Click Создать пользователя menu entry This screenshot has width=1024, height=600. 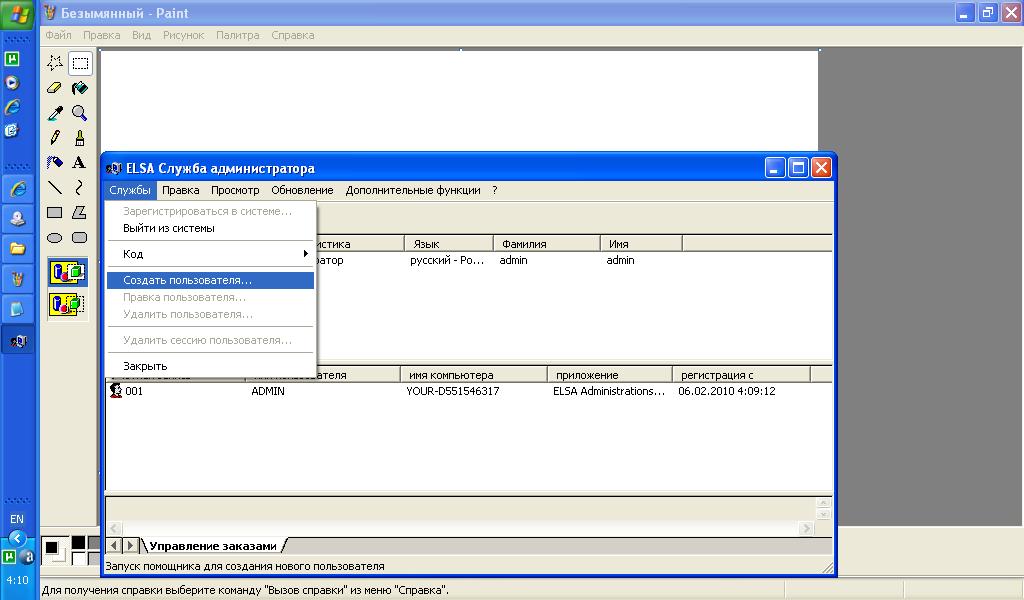point(187,280)
